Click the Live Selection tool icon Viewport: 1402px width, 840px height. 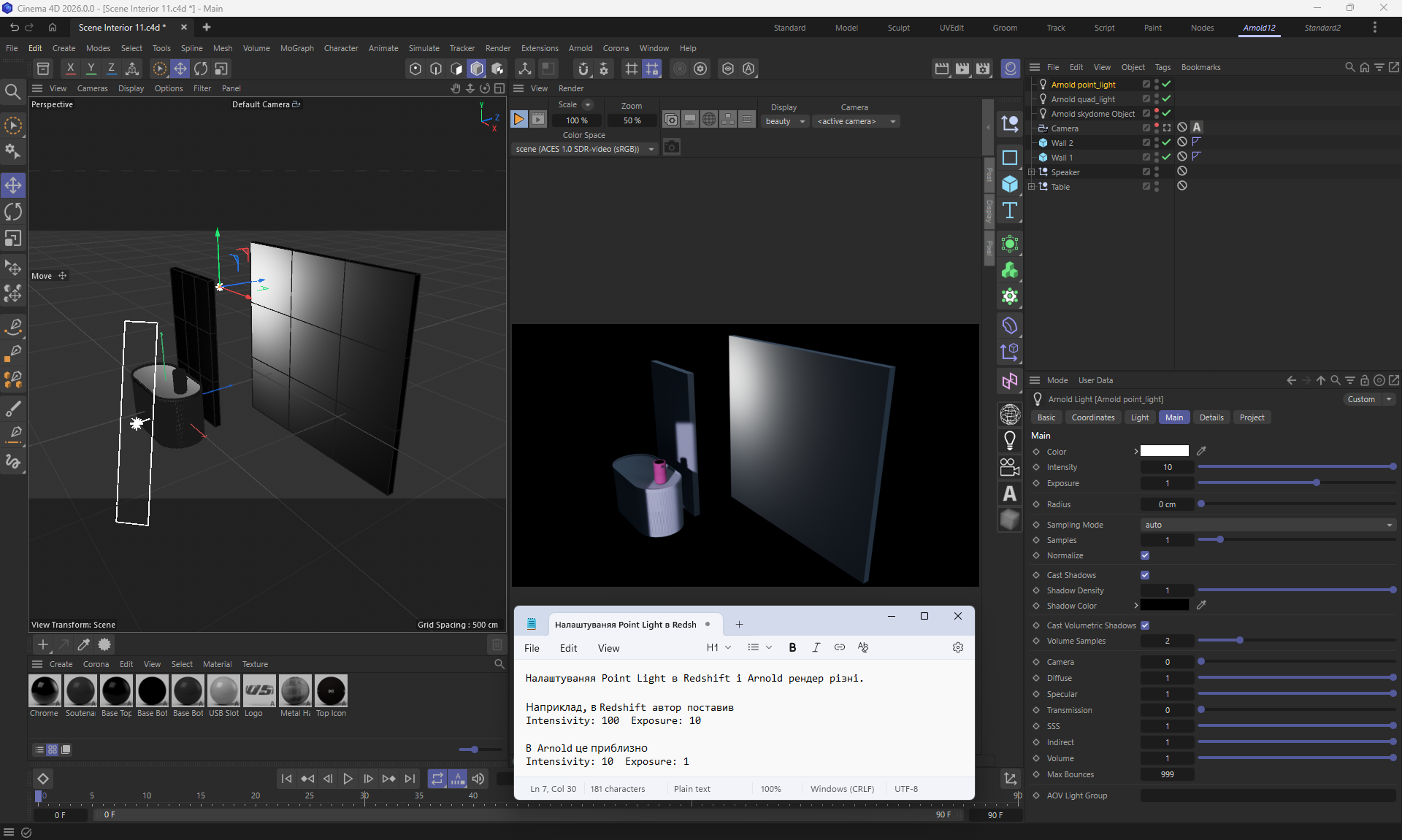coord(13,126)
